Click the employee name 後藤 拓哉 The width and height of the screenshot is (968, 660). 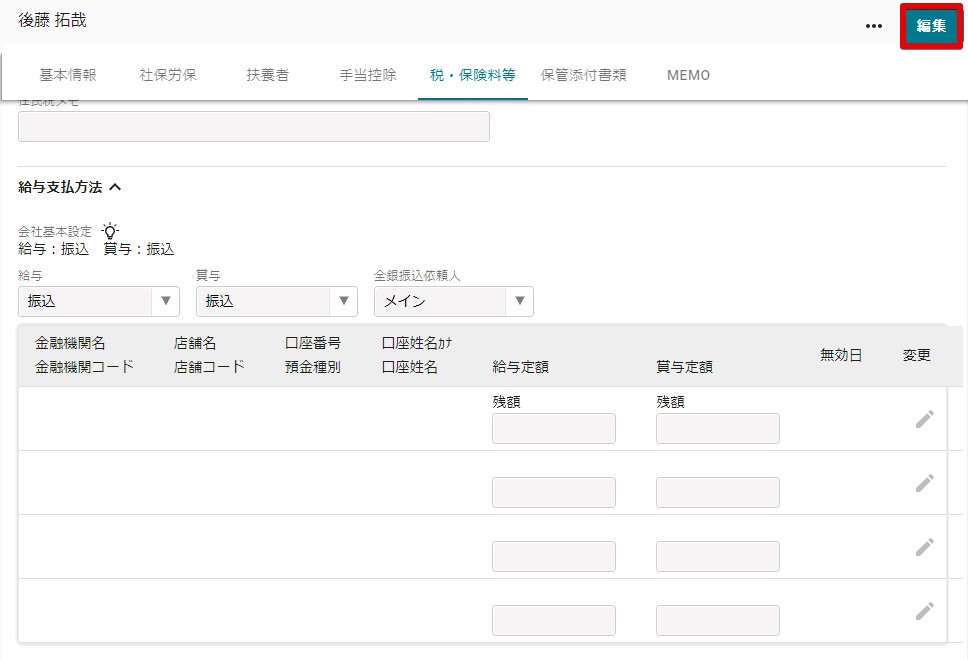pyautogui.click(x=52, y=20)
